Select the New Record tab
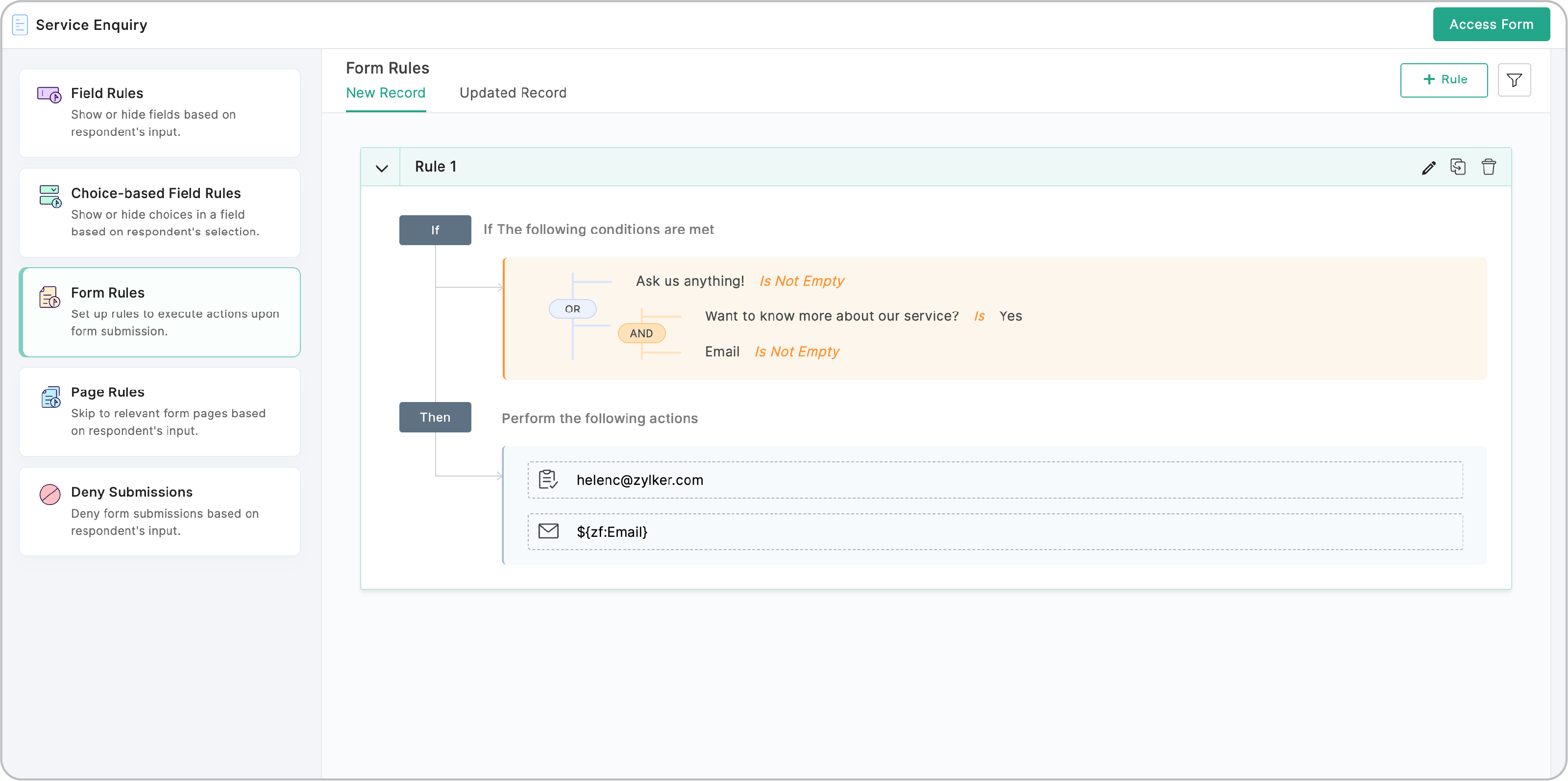1568x781 pixels. (x=385, y=93)
